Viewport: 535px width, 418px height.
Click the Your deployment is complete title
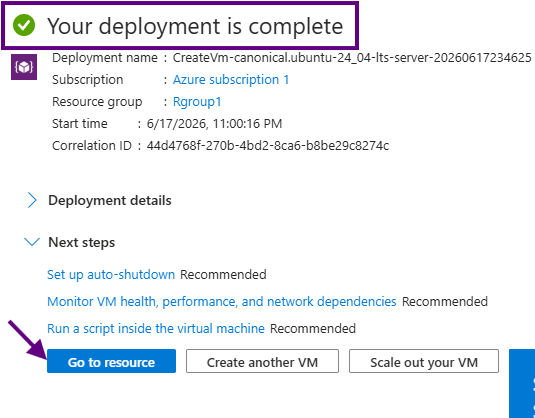[195, 26]
